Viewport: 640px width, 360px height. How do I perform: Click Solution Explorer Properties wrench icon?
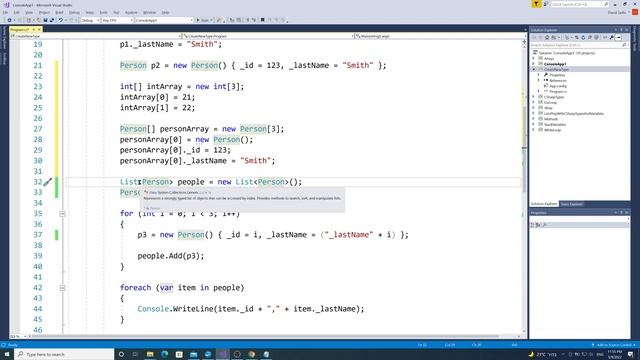pyautogui.click(x=611, y=38)
